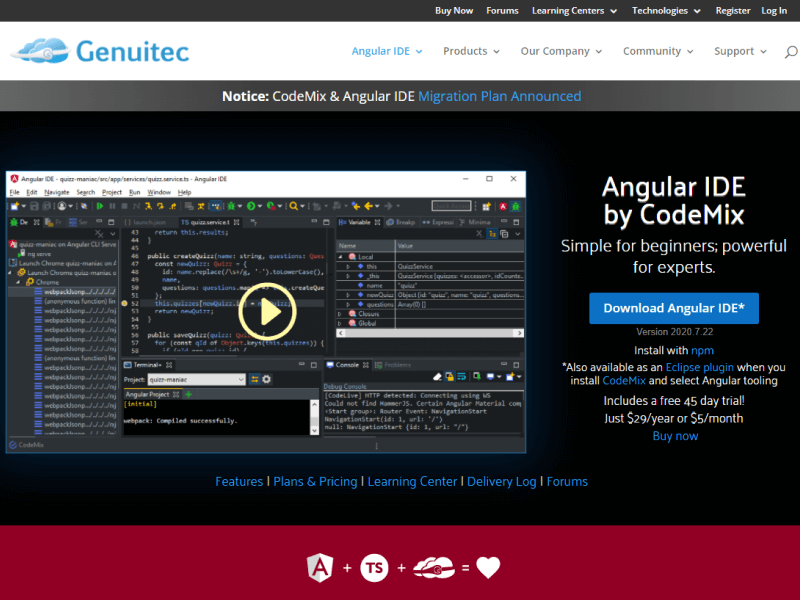The image size is (800, 600).
Task: Open the Forums link below the video
Action: [567, 482]
